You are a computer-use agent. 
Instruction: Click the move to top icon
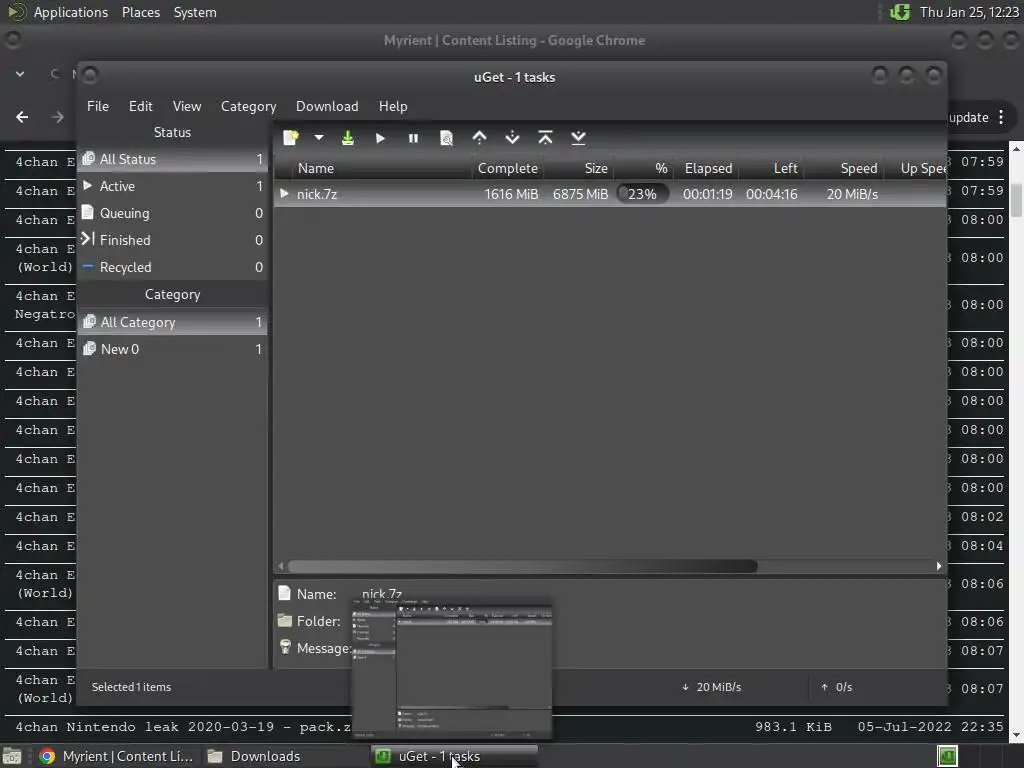545,138
